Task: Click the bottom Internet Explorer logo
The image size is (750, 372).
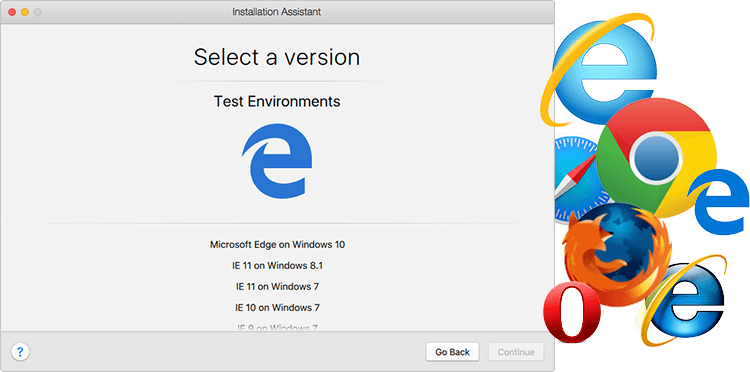Action: click(x=683, y=300)
